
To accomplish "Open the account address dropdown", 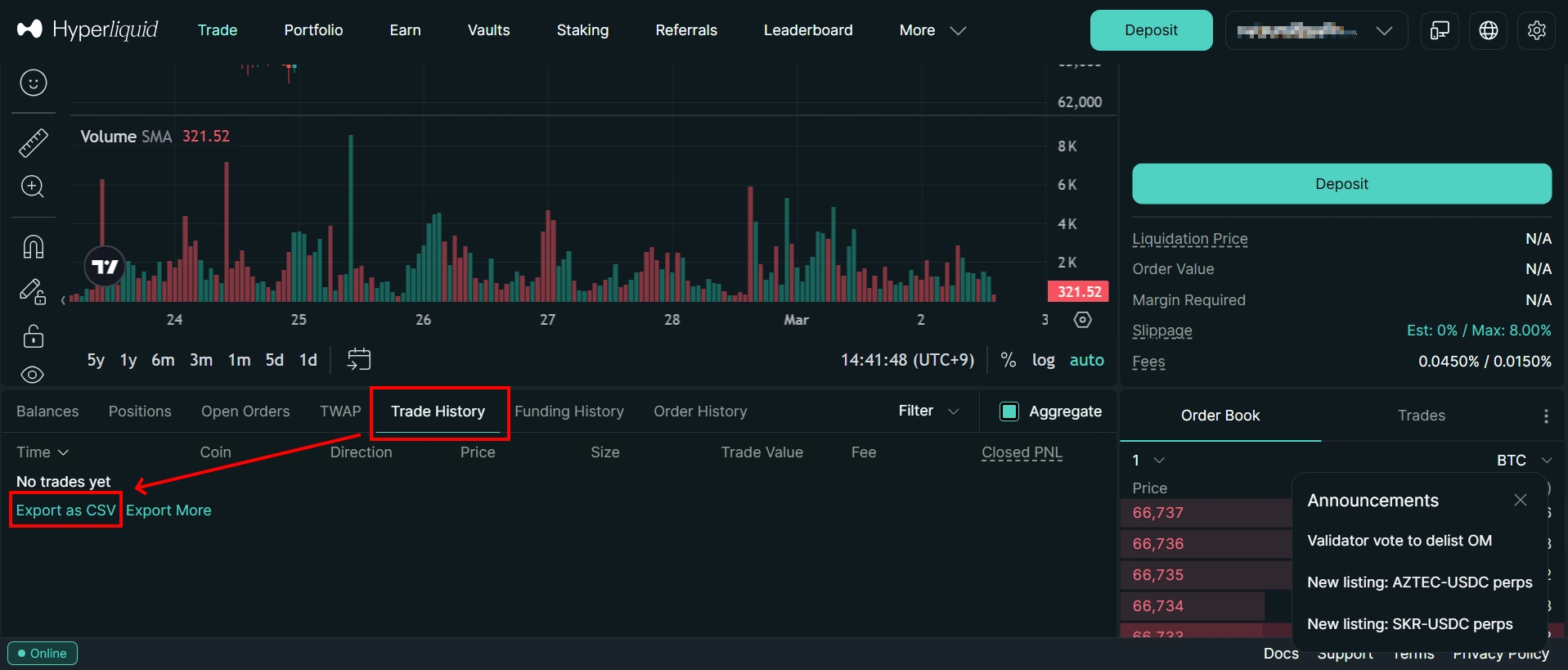I will coord(1316,30).
